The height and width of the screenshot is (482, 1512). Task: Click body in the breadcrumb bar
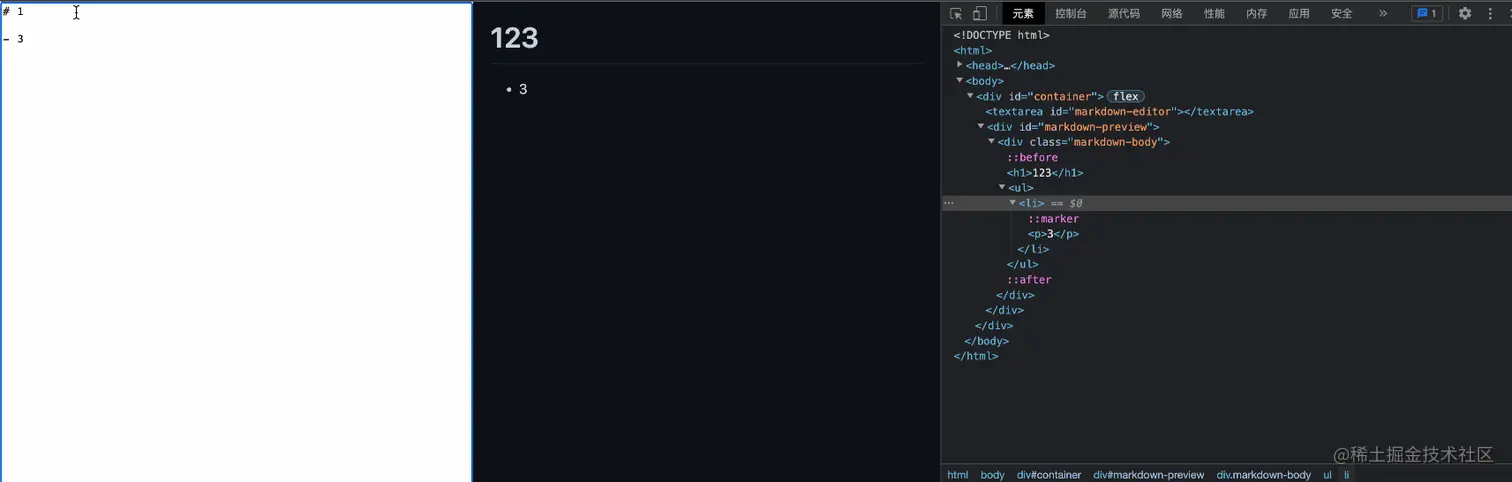point(992,475)
